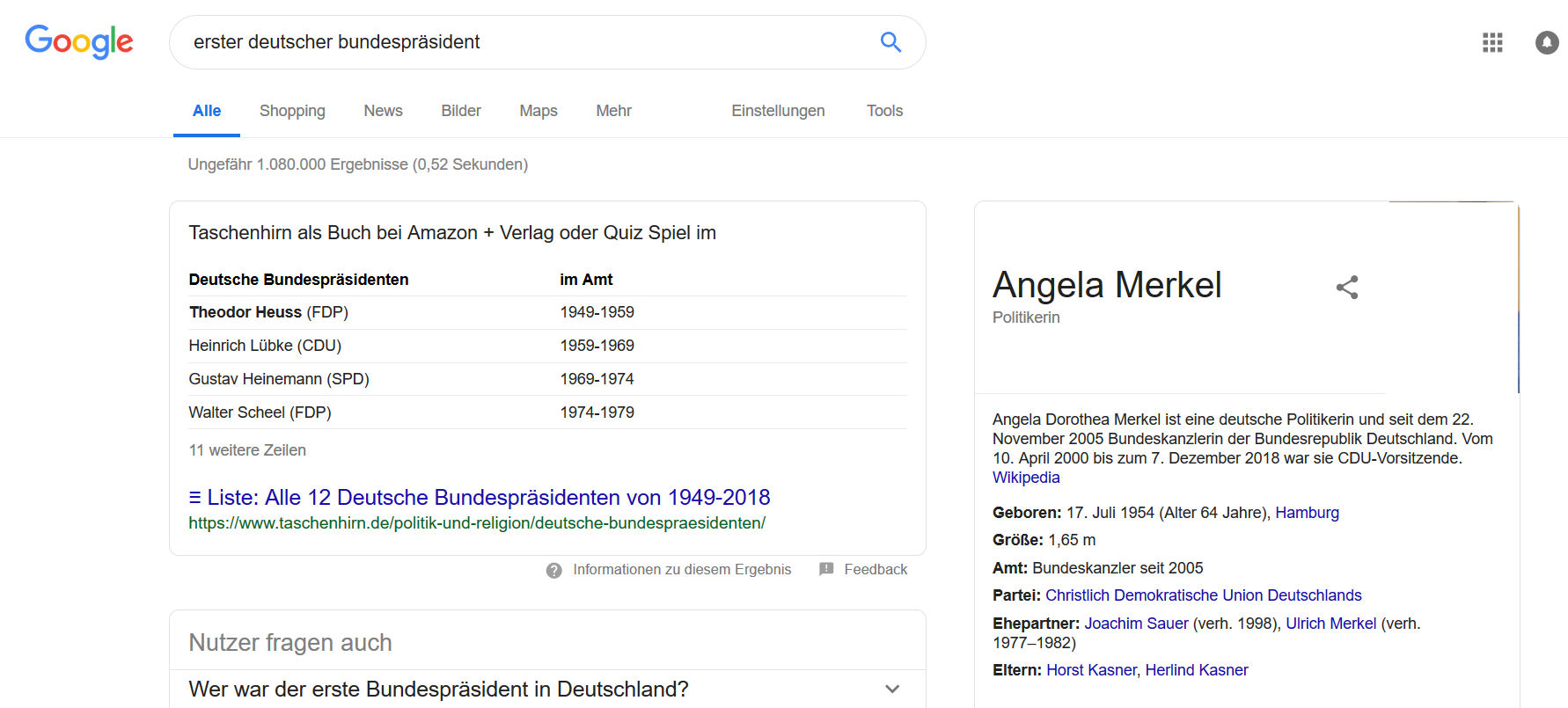This screenshot has width=1568, height=708.
Task: Open the Christlich Demokratische Union Deutschlands link
Action: pyautogui.click(x=1203, y=595)
